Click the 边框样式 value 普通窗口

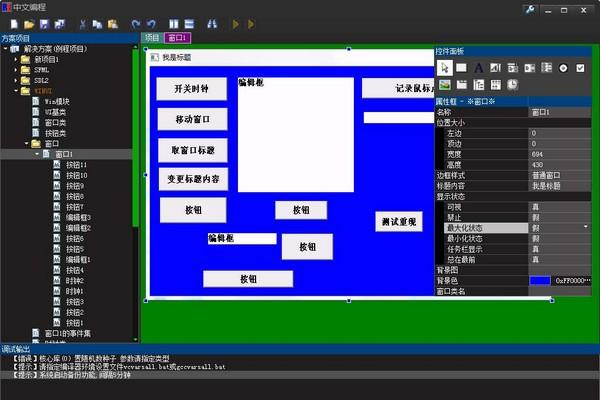tap(559, 175)
